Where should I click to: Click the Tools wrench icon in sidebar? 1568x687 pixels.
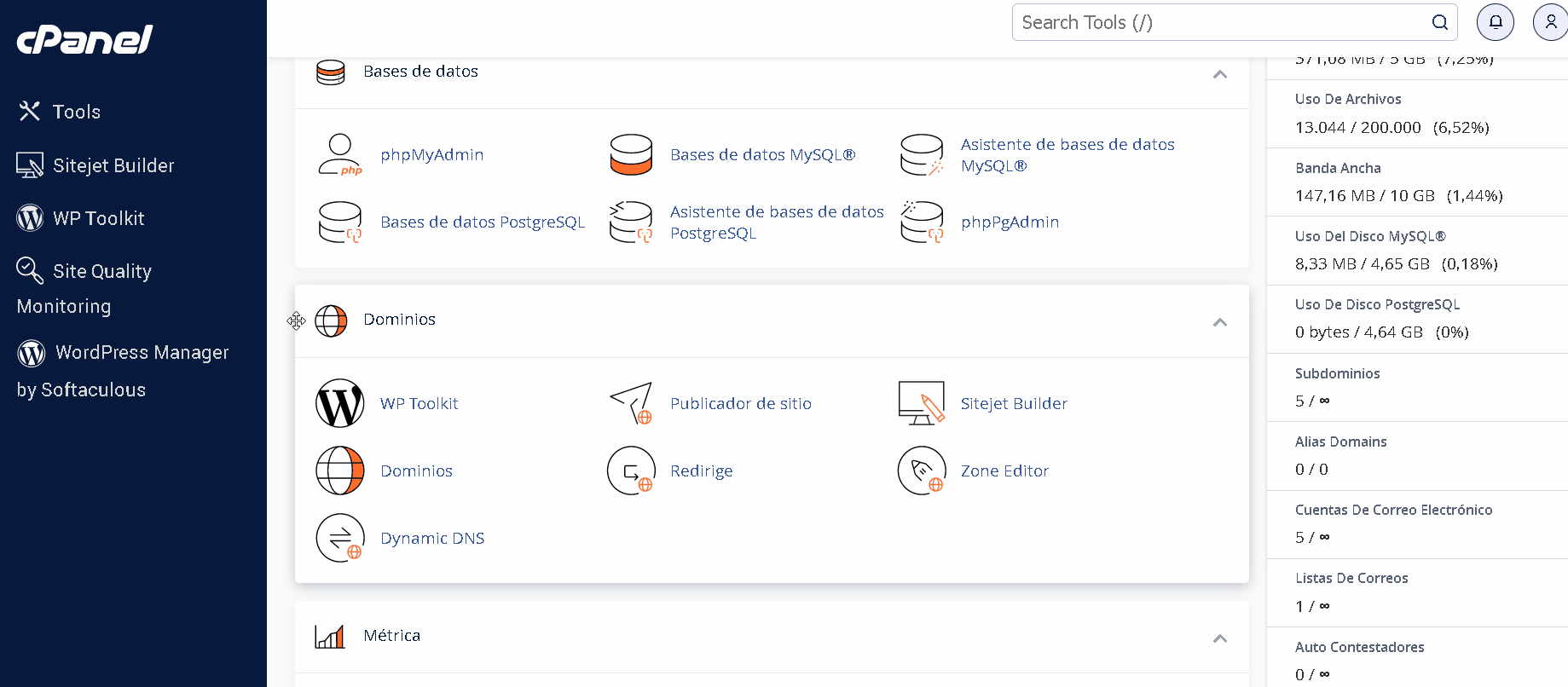coord(30,111)
